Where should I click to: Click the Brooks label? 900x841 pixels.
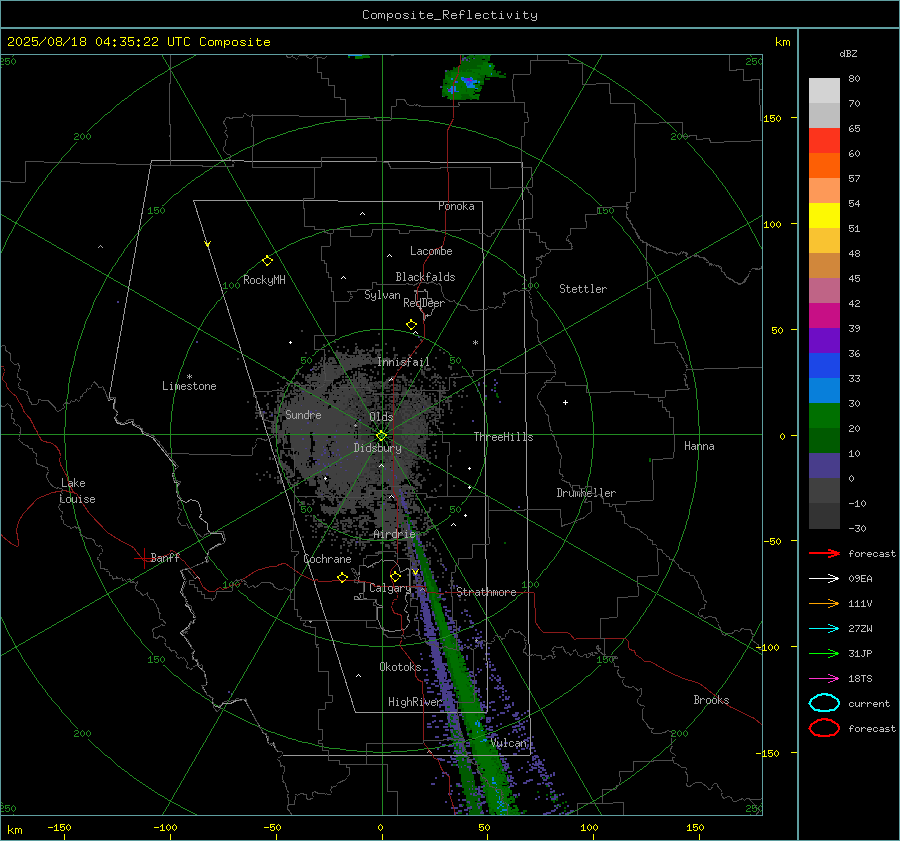pyautogui.click(x=711, y=700)
